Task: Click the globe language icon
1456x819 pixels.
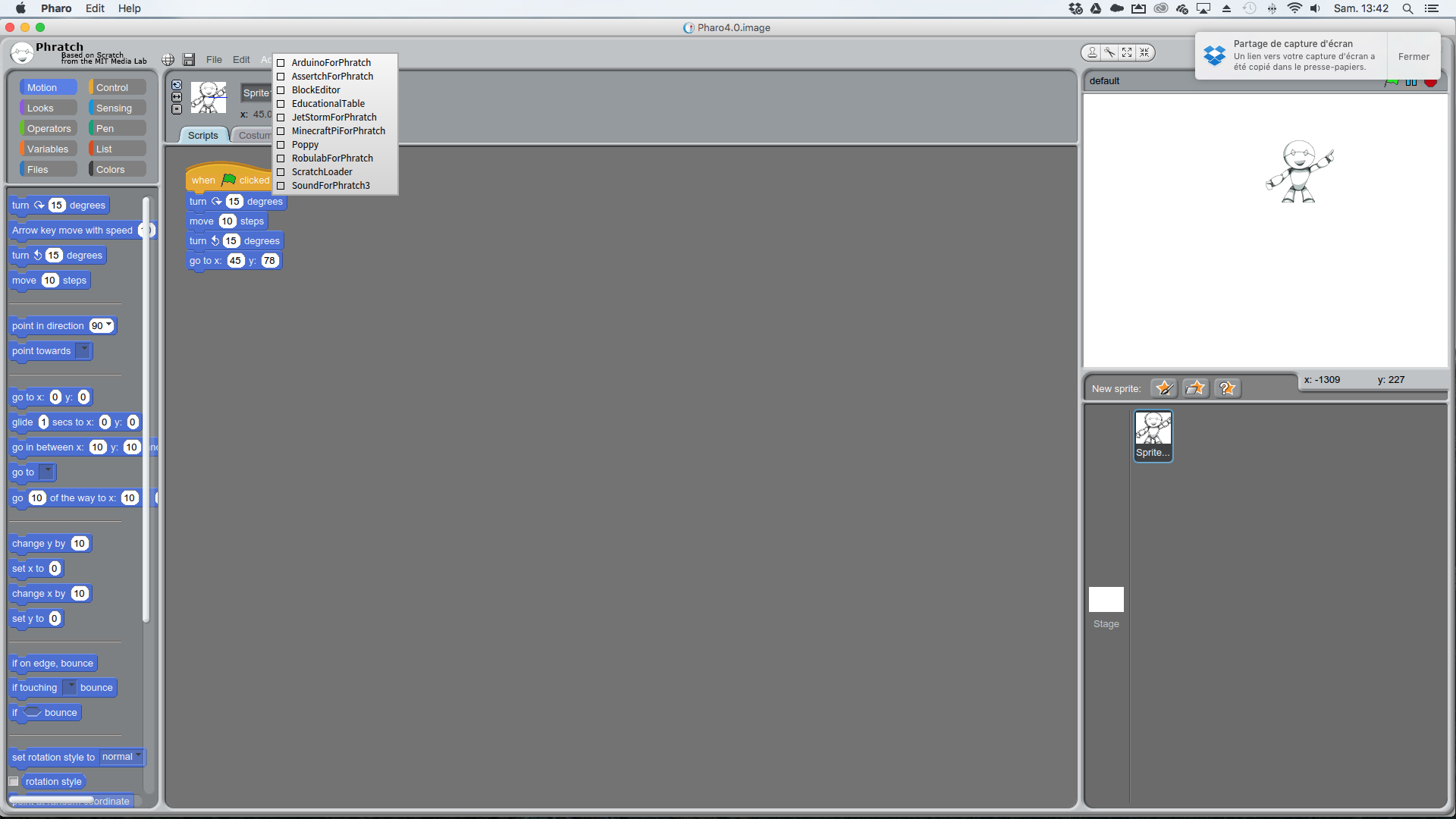Action: [x=168, y=60]
